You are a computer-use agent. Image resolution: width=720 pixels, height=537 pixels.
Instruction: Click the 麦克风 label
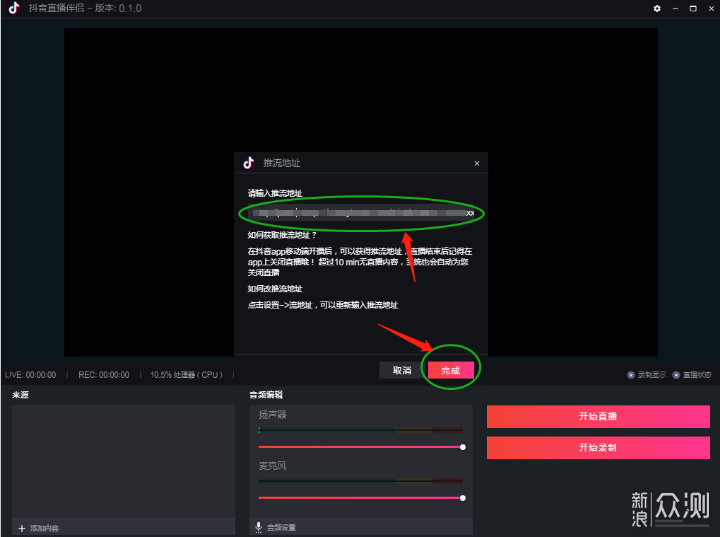(x=272, y=466)
